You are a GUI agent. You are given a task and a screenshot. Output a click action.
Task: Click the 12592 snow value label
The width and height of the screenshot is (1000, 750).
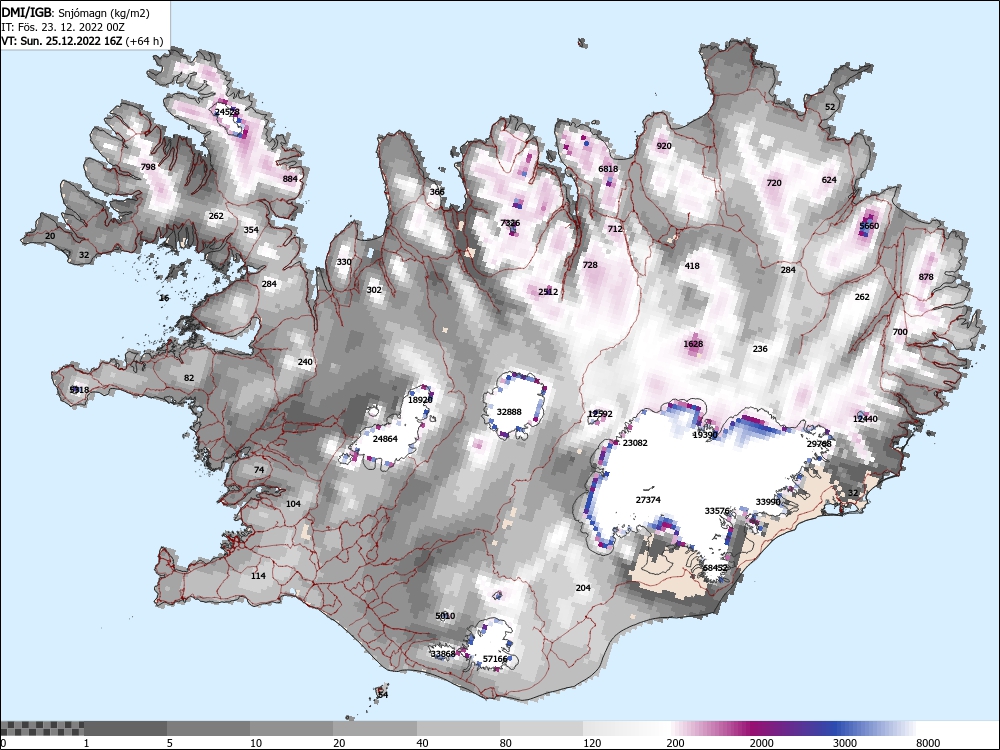[x=600, y=414]
